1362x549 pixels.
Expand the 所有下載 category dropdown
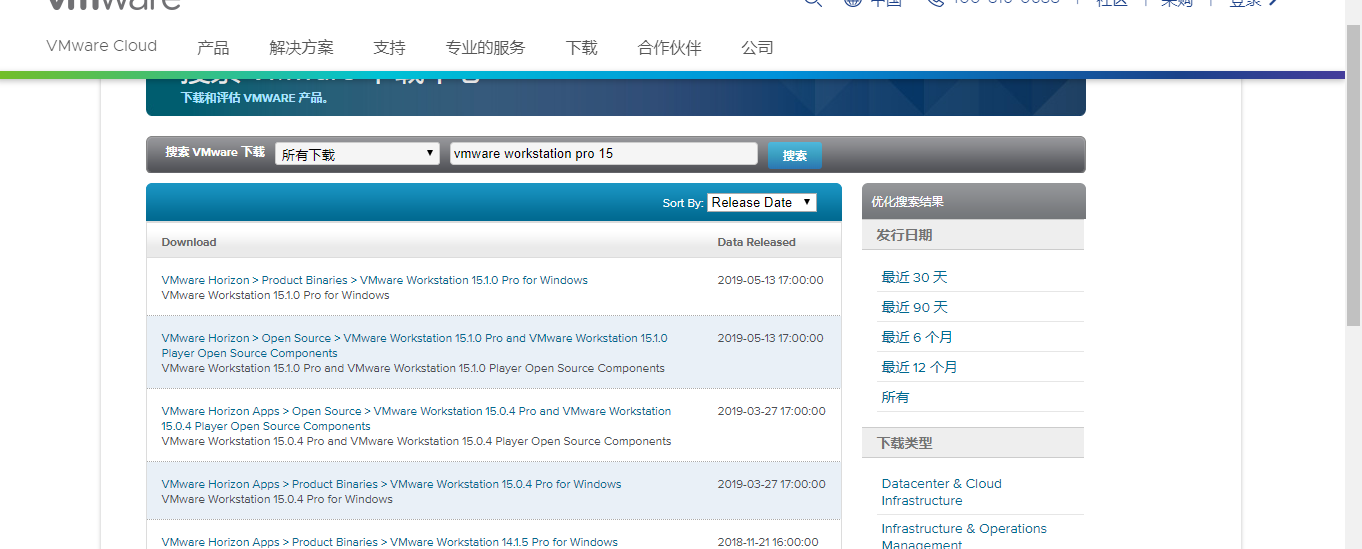357,154
